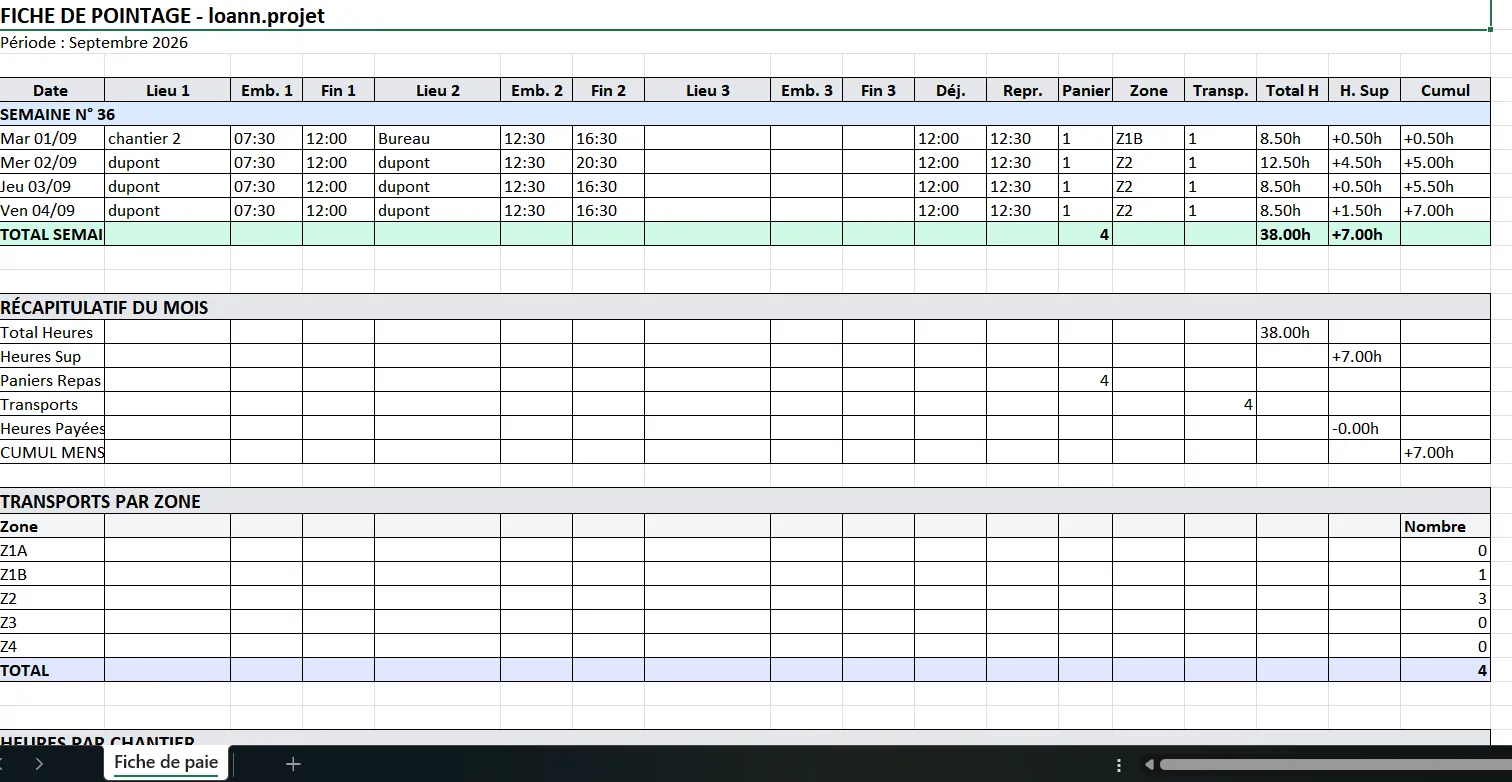Click the Cumul header cell
Image resolution: width=1512 pixels, height=782 pixels.
(1446, 90)
